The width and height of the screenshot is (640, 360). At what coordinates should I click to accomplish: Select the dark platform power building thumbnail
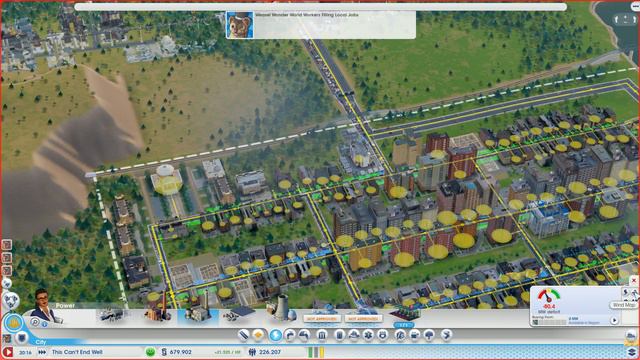point(404,314)
